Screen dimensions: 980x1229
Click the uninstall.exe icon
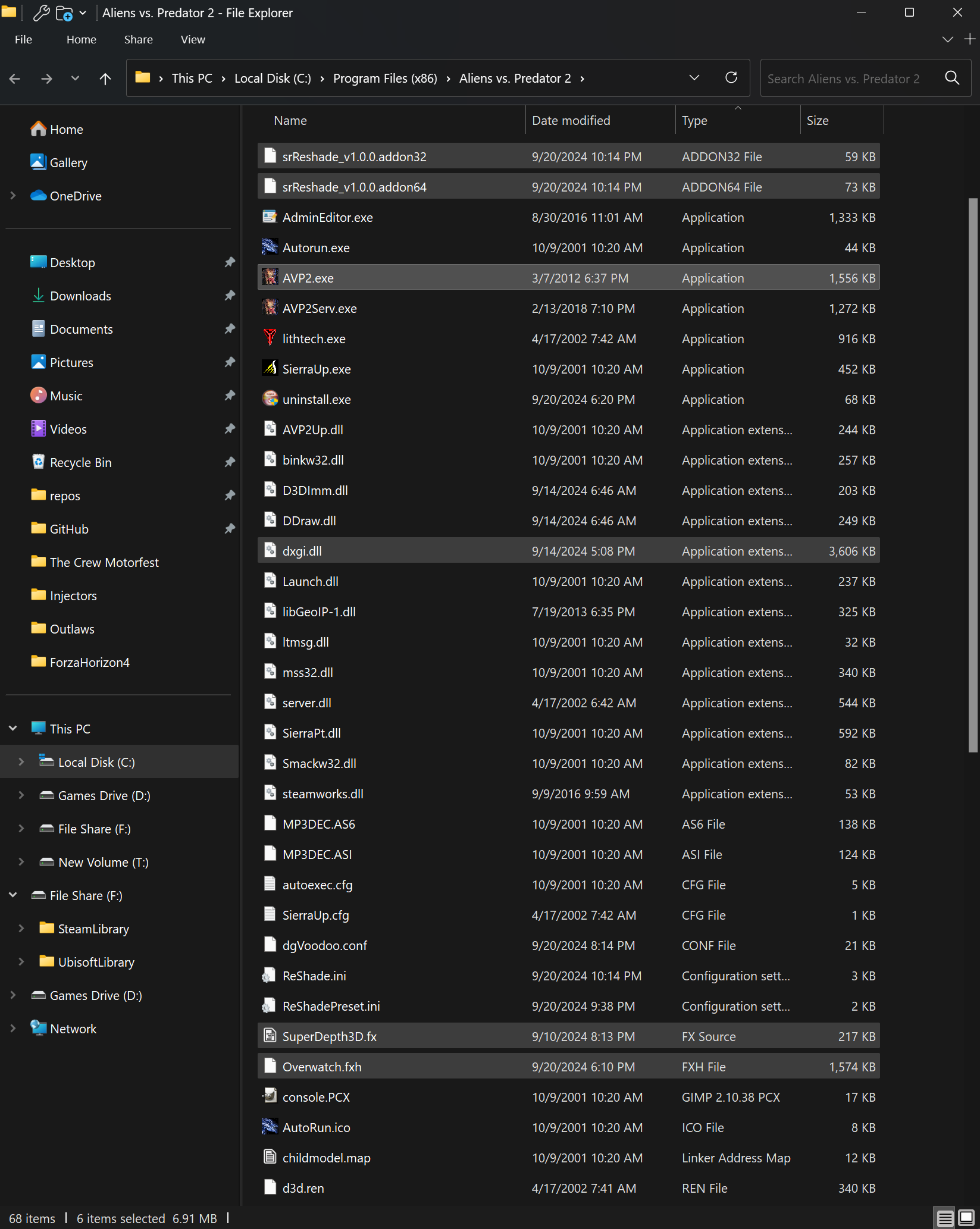[270, 399]
